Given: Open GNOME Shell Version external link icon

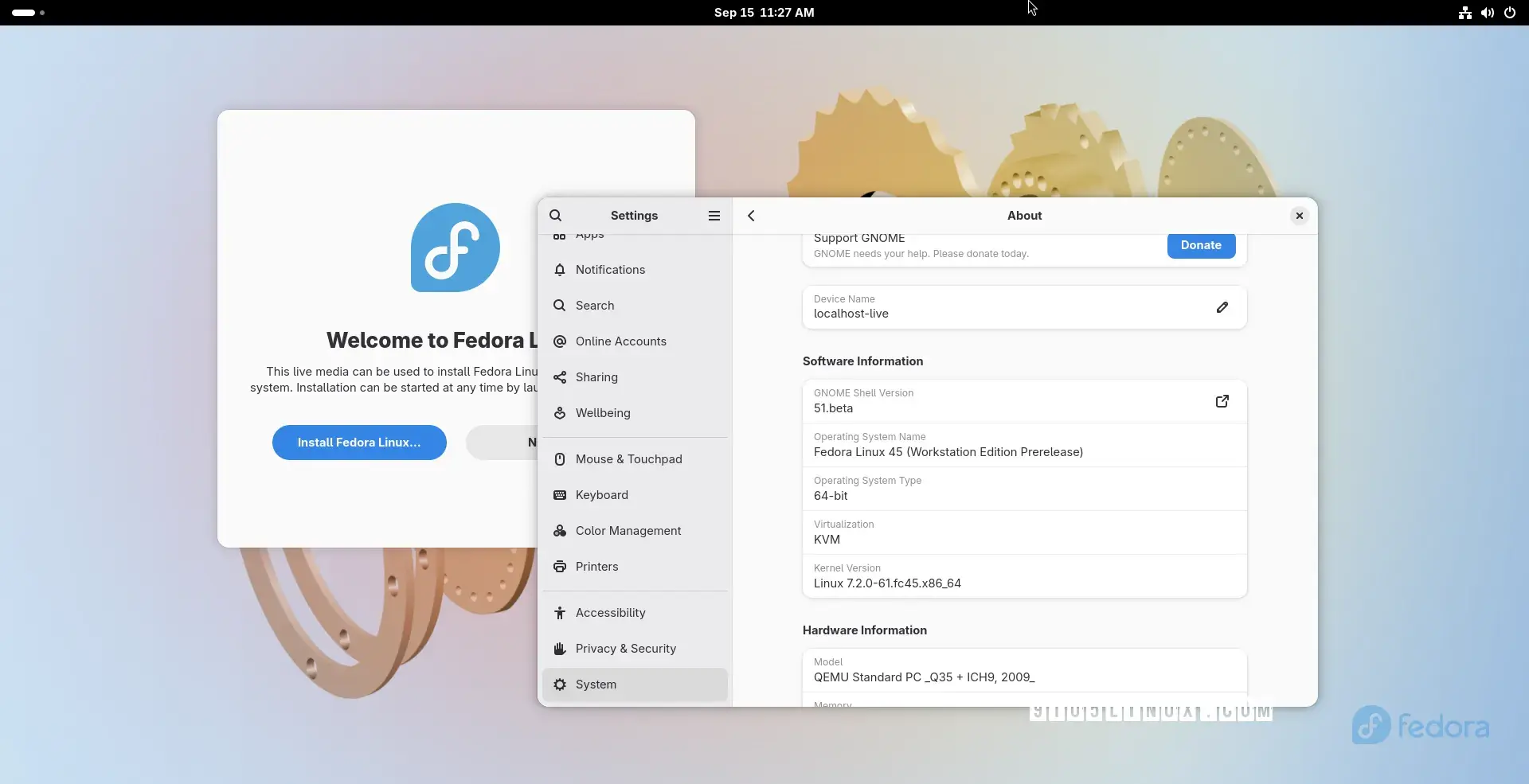Looking at the screenshot, I should pos(1222,401).
